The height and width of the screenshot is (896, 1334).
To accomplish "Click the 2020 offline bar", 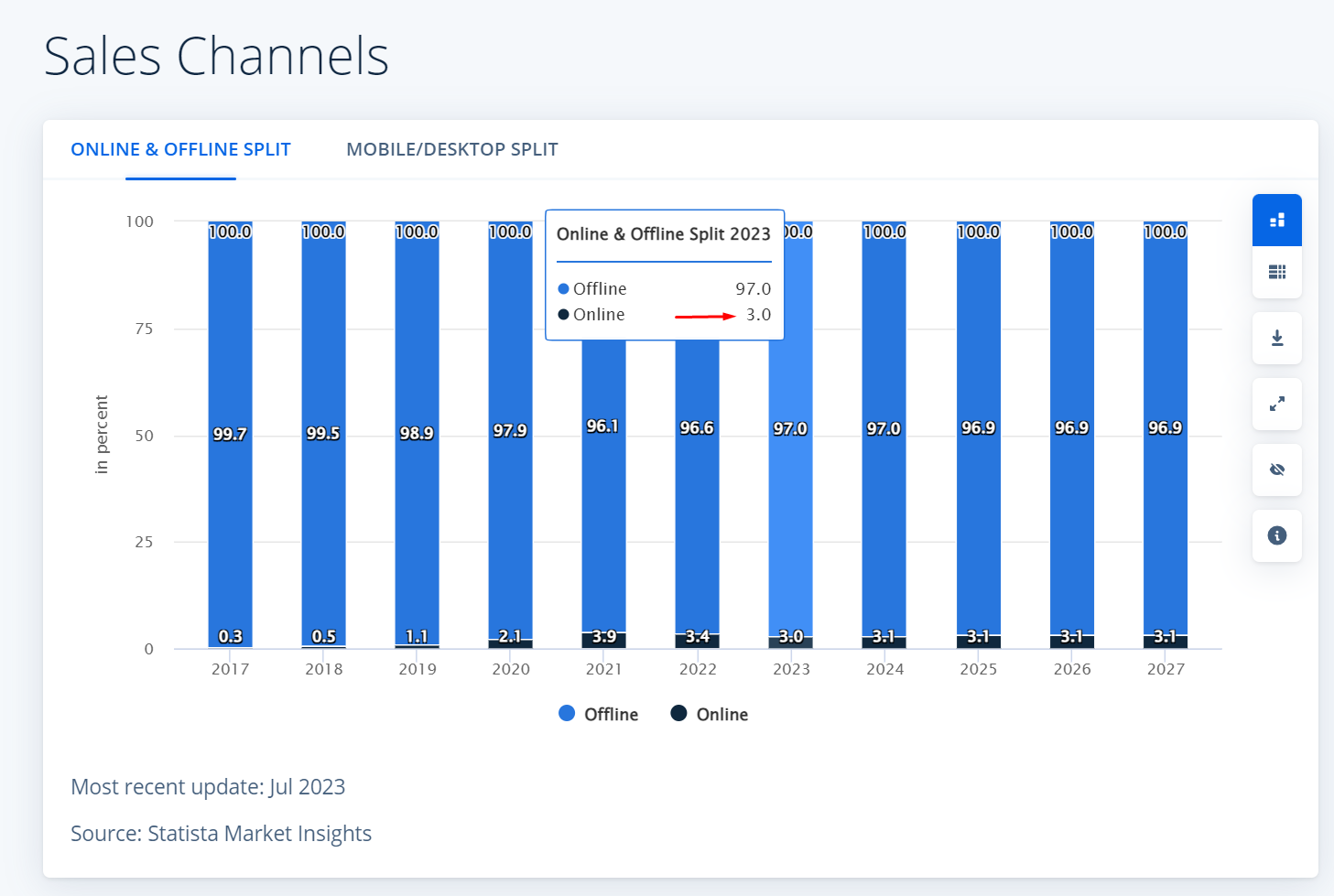I will (x=510, y=430).
